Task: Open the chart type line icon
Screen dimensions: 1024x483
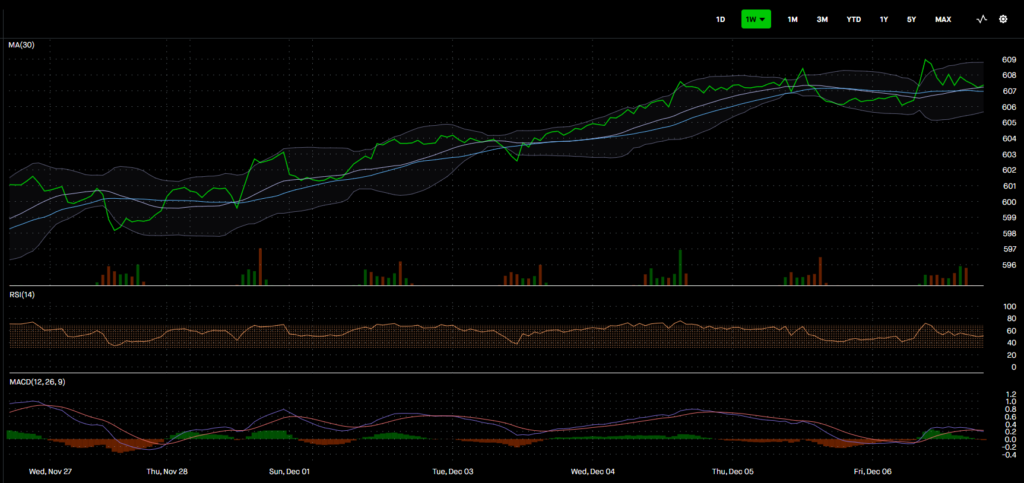Action: click(982, 20)
